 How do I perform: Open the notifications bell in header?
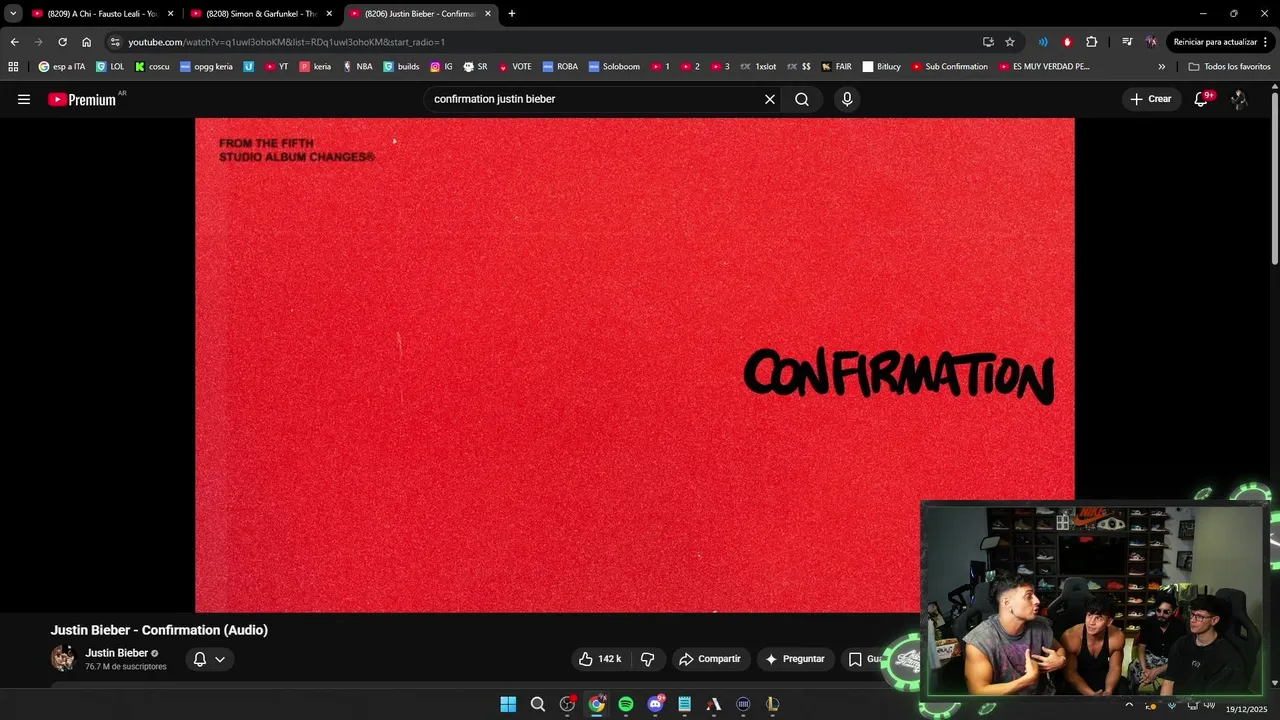[x=1202, y=99]
